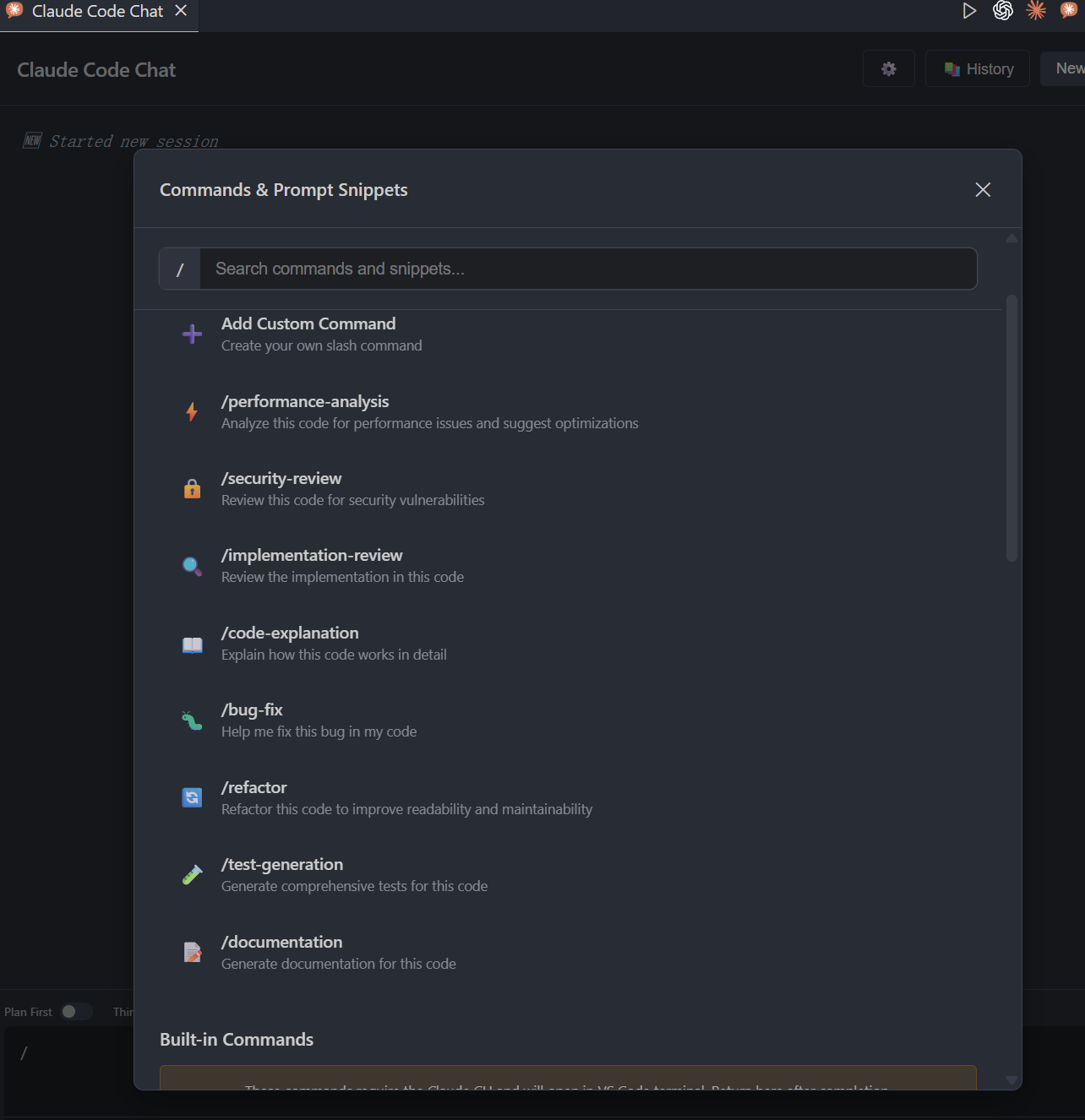The height and width of the screenshot is (1120, 1085).
Task: Click the run play icon in top bar
Action: pyautogui.click(x=969, y=11)
